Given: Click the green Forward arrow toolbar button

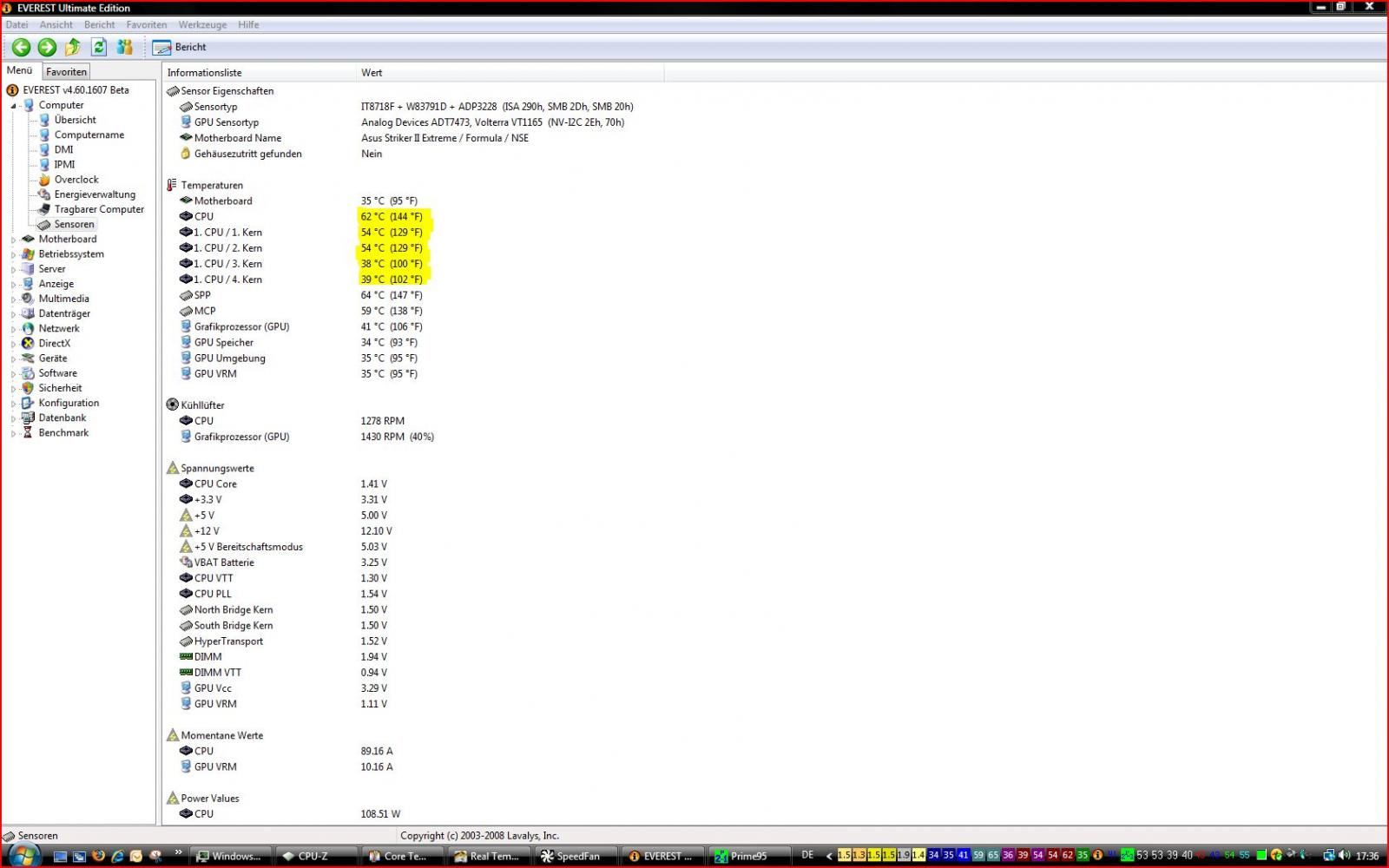Looking at the screenshot, I should coord(47,47).
